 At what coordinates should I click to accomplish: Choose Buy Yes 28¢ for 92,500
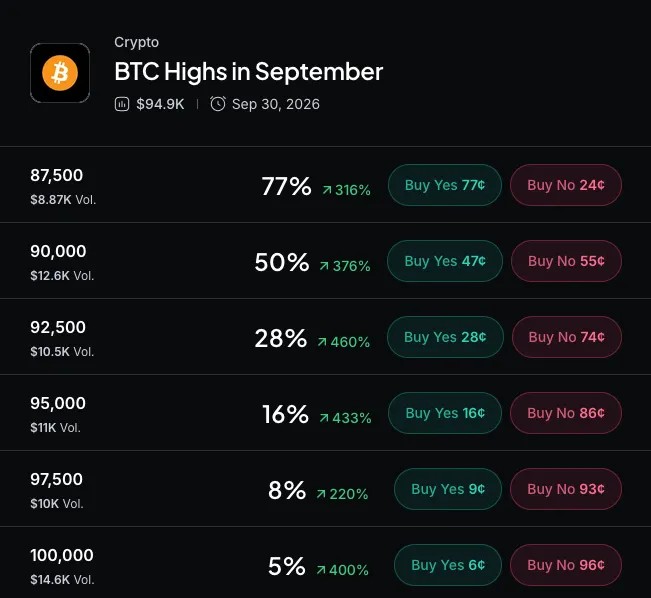click(x=445, y=337)
